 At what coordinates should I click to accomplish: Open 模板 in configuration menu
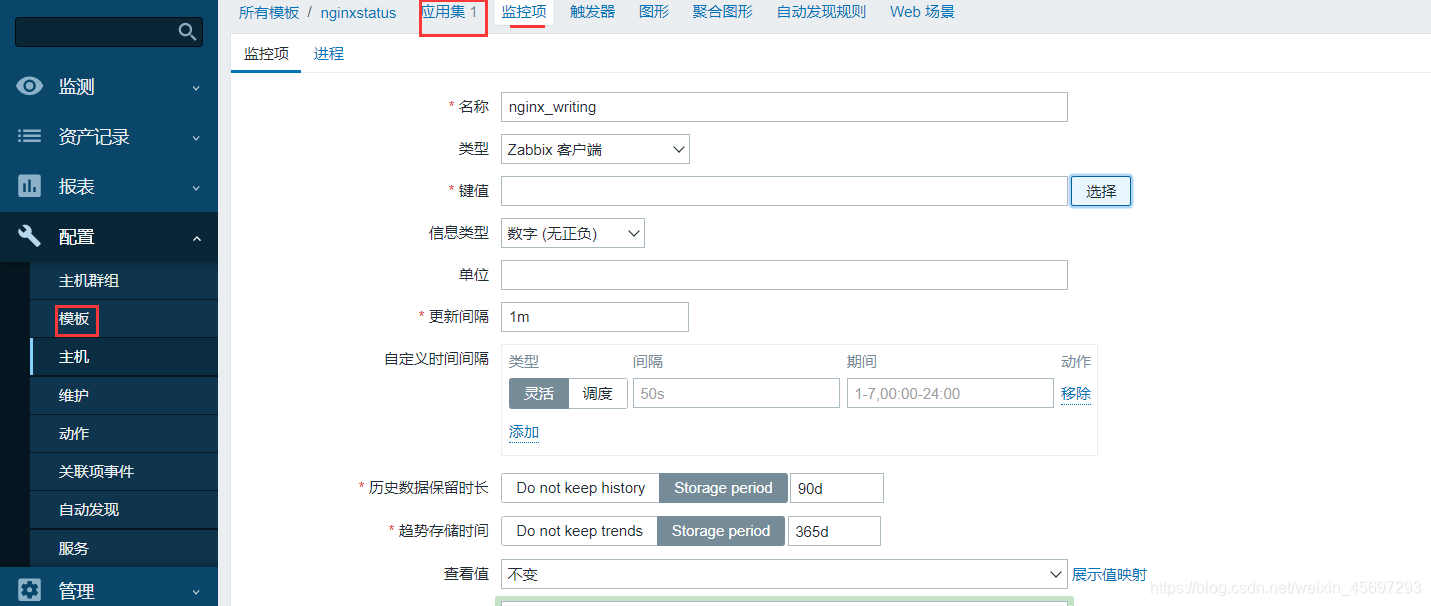tap(74, 319)
